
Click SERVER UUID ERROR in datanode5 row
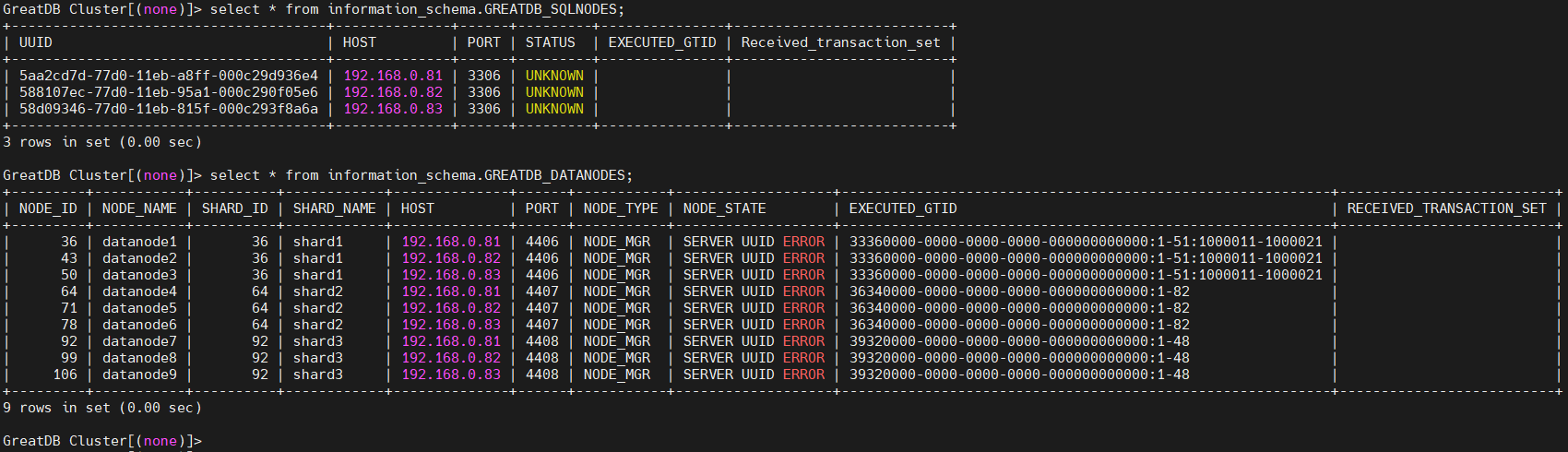(x=754, y=308)
